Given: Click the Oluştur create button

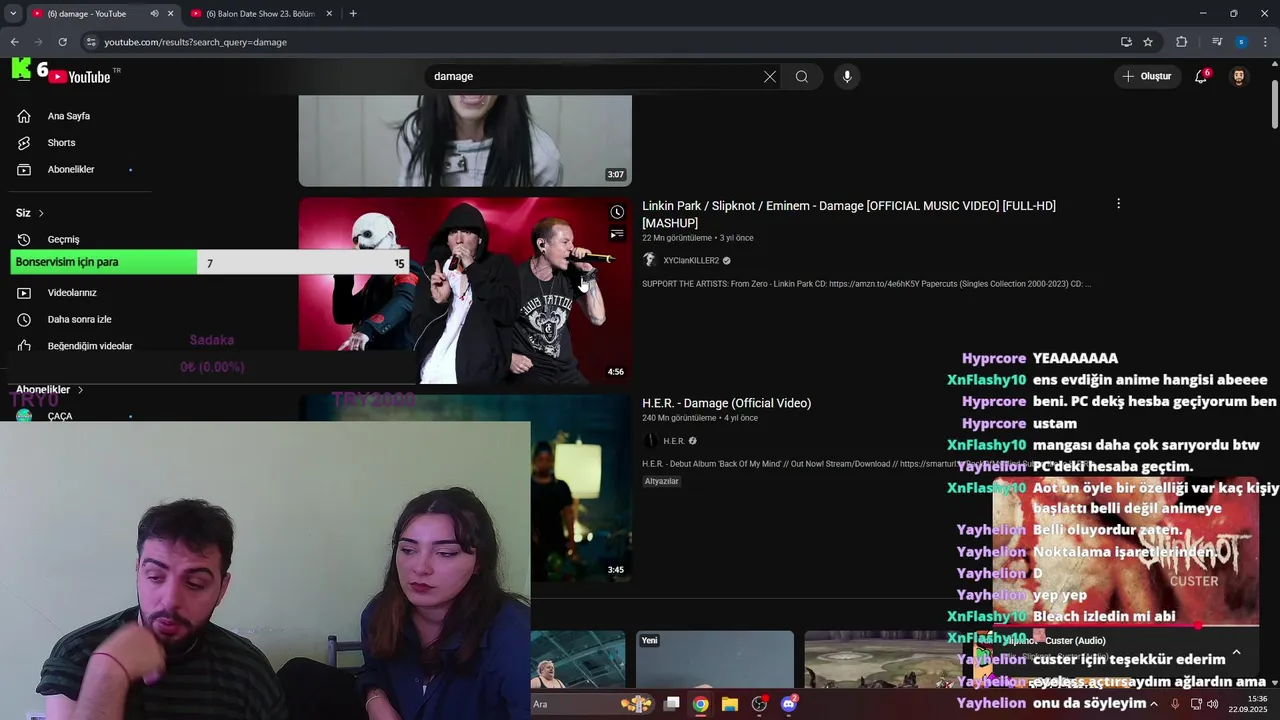Looking at the screenshot, I should 1146,77.
